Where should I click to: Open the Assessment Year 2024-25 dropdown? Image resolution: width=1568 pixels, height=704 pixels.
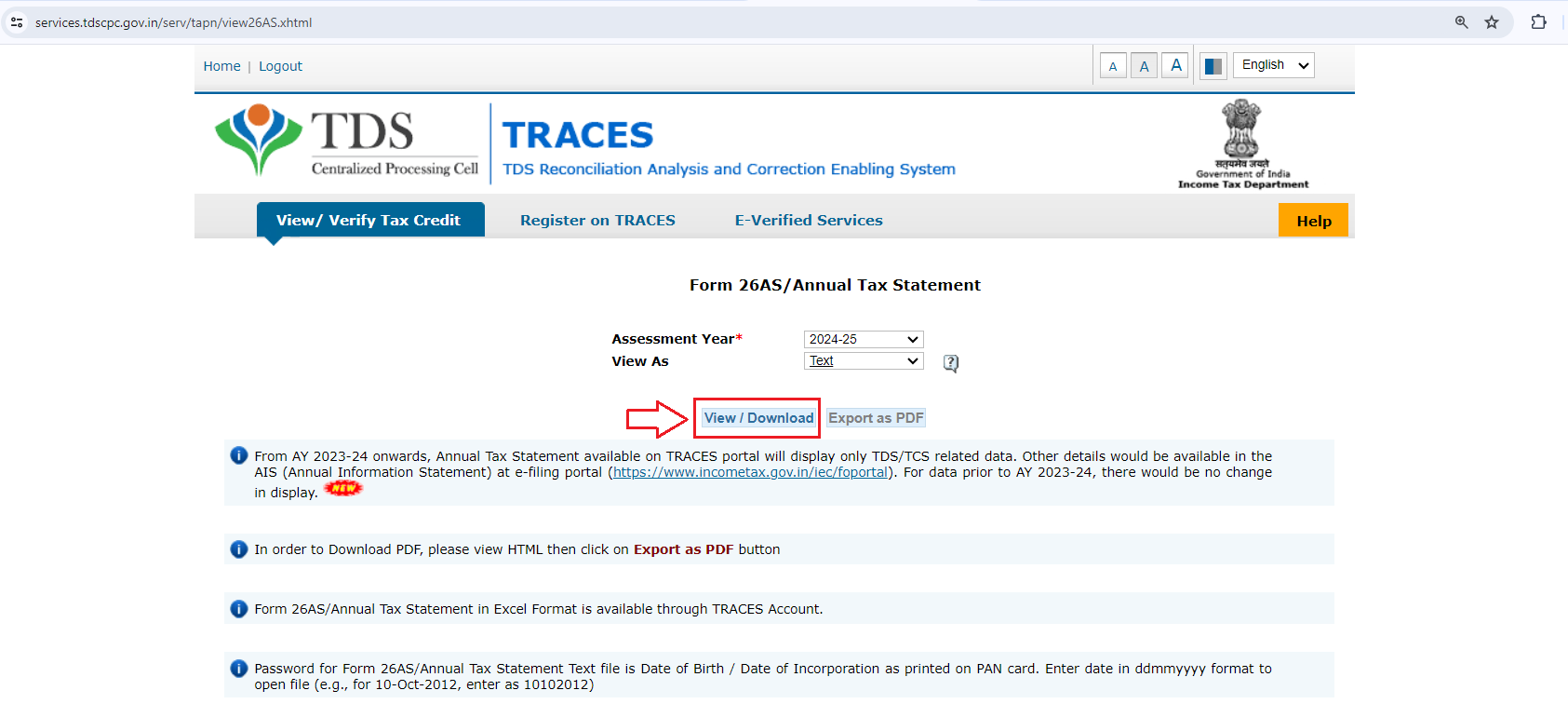[x=864, y=339]
